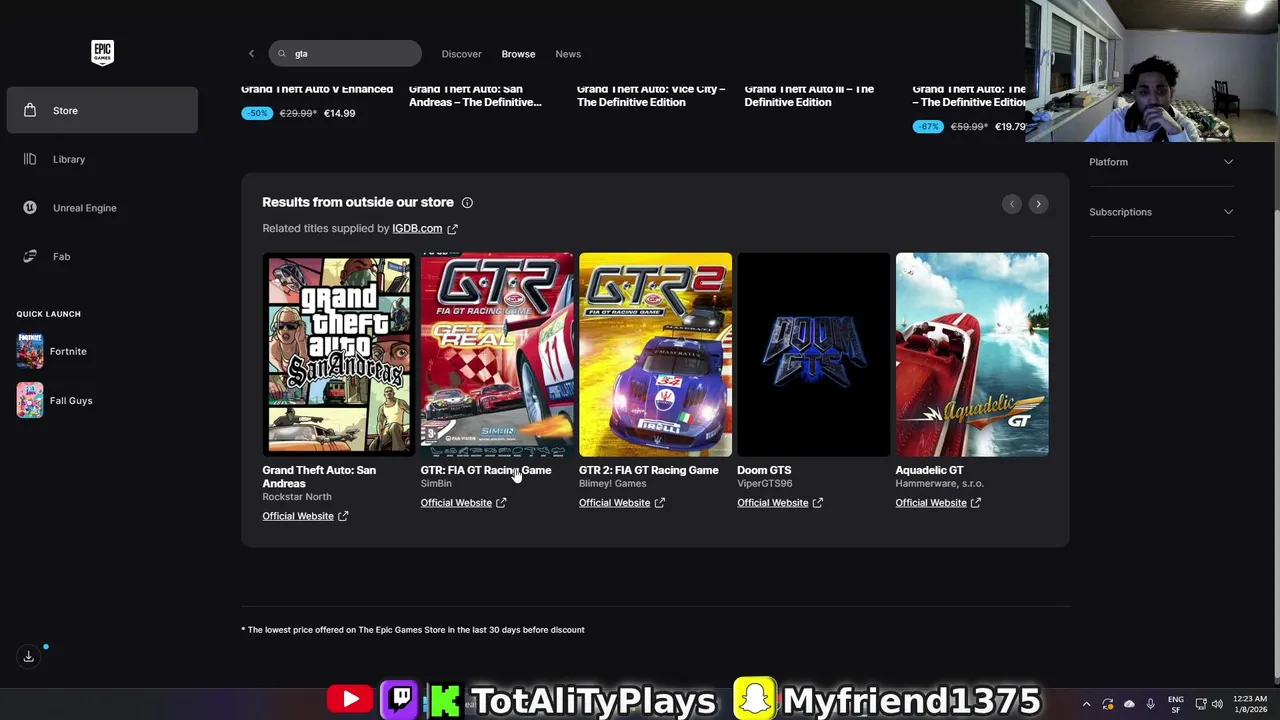The image size is (1280, 720).
Task: Open Official Website for Aquadelic GT
Action: (931, 503)
